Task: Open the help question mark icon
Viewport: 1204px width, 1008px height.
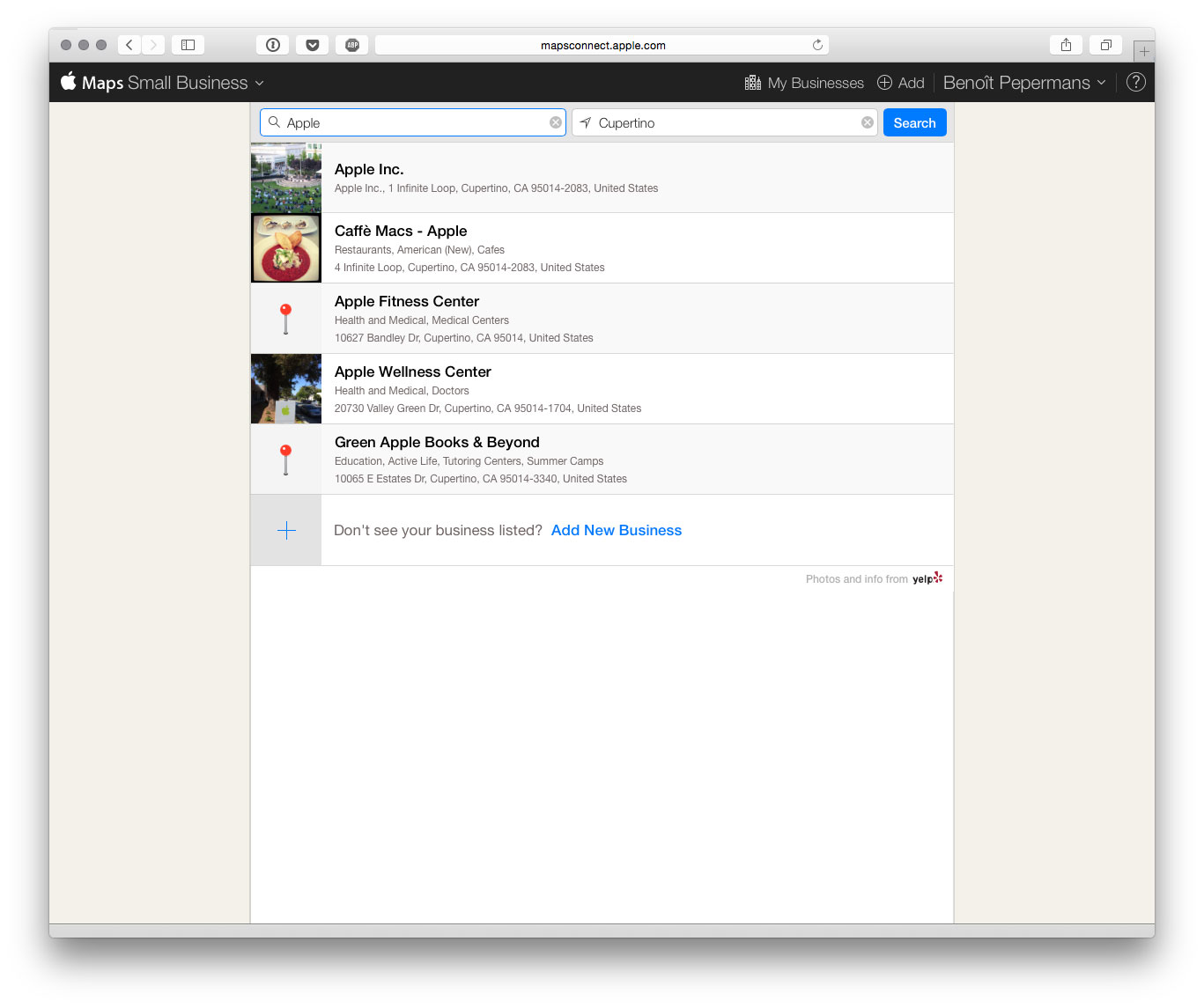Action: tap(1136, 82)
